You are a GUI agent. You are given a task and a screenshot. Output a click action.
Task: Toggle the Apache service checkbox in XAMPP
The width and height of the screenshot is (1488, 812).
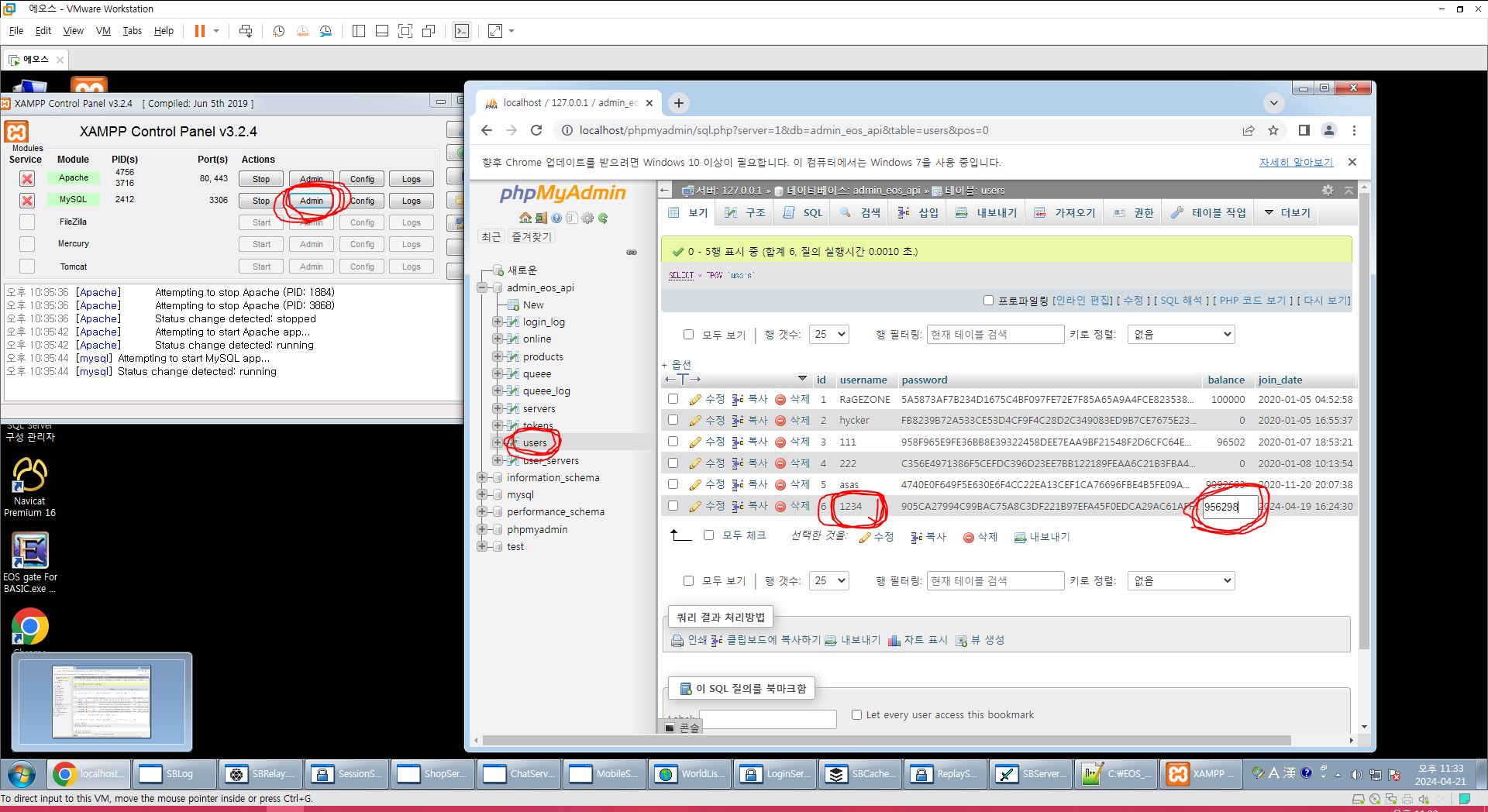(27, 179)
